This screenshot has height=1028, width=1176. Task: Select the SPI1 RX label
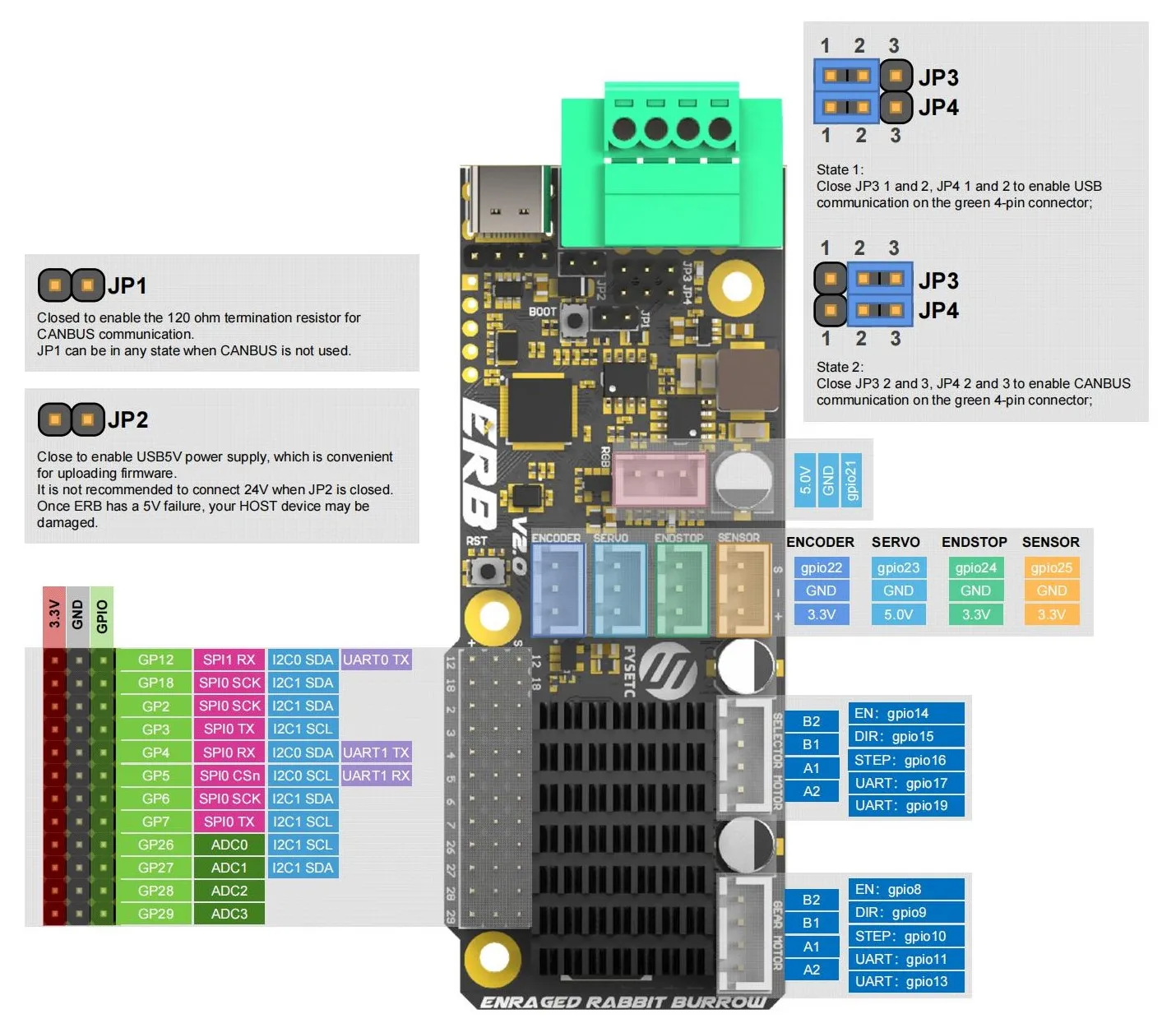point(229,660)
